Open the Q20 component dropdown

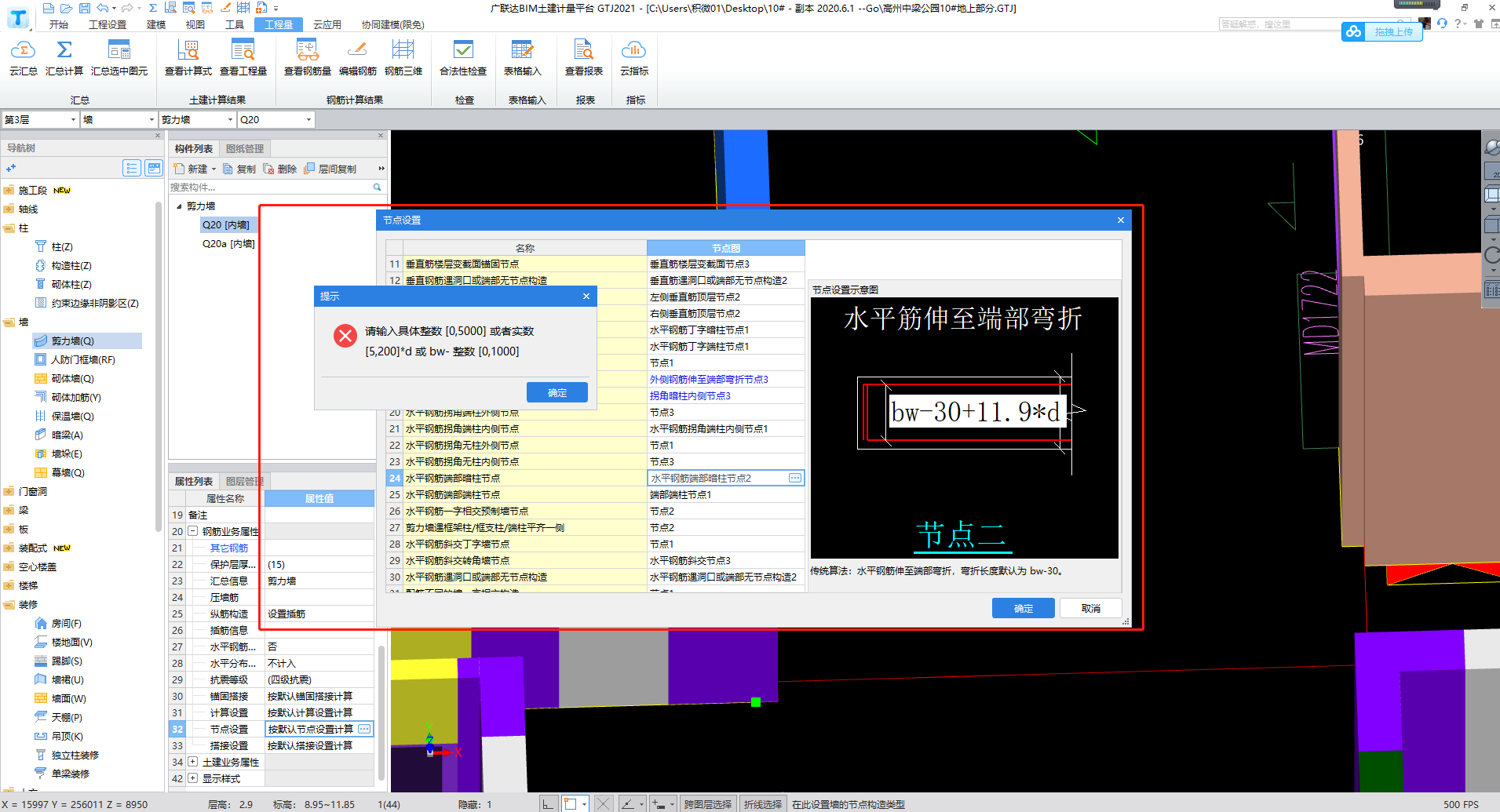(x=309, y=119)
